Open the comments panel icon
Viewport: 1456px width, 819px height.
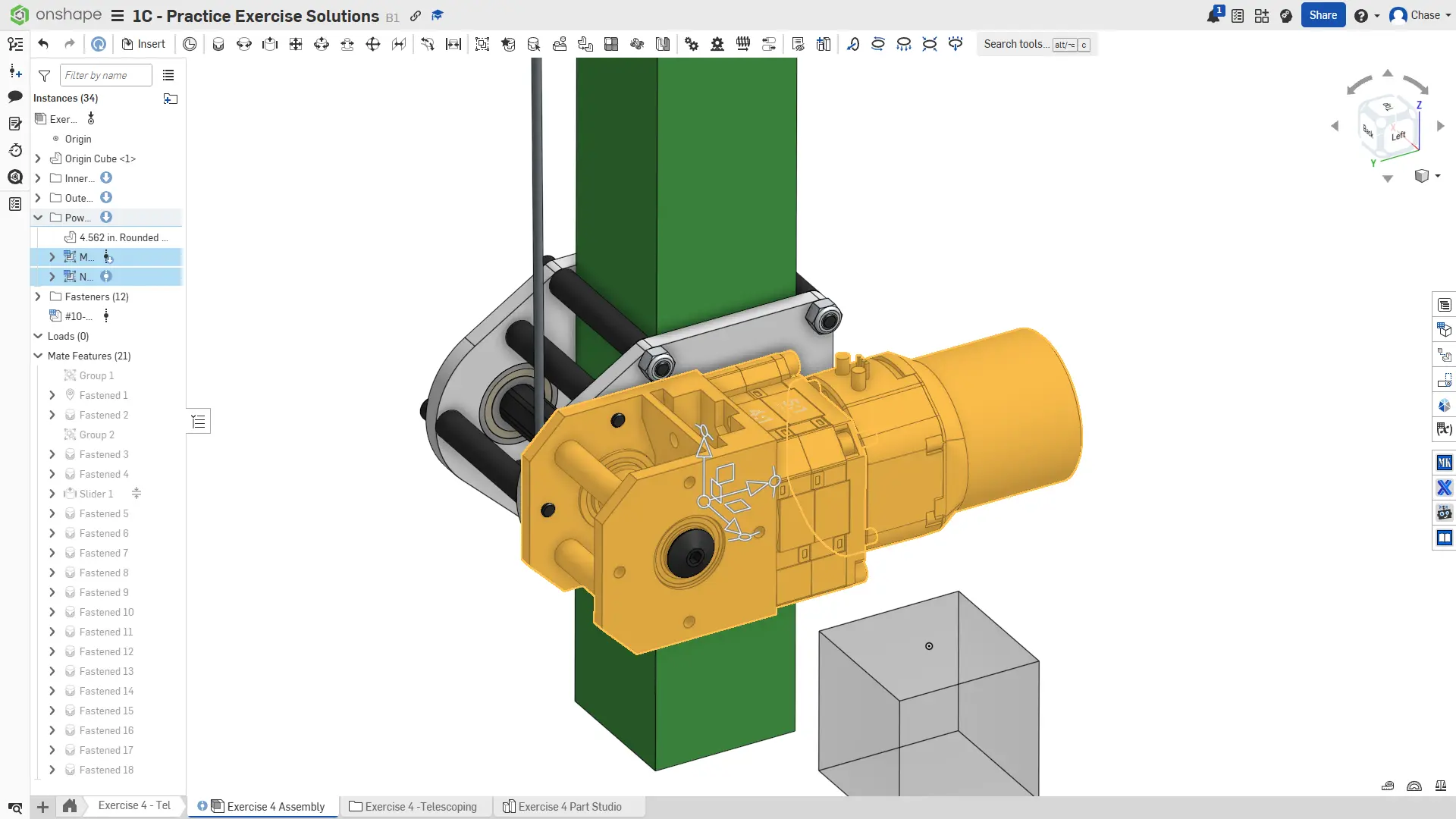coord(15,97)
